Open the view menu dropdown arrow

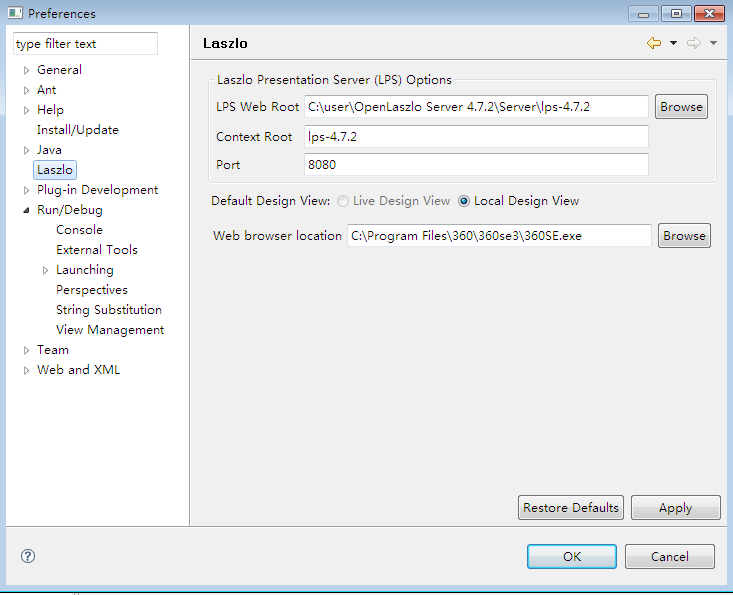[713, 43]
